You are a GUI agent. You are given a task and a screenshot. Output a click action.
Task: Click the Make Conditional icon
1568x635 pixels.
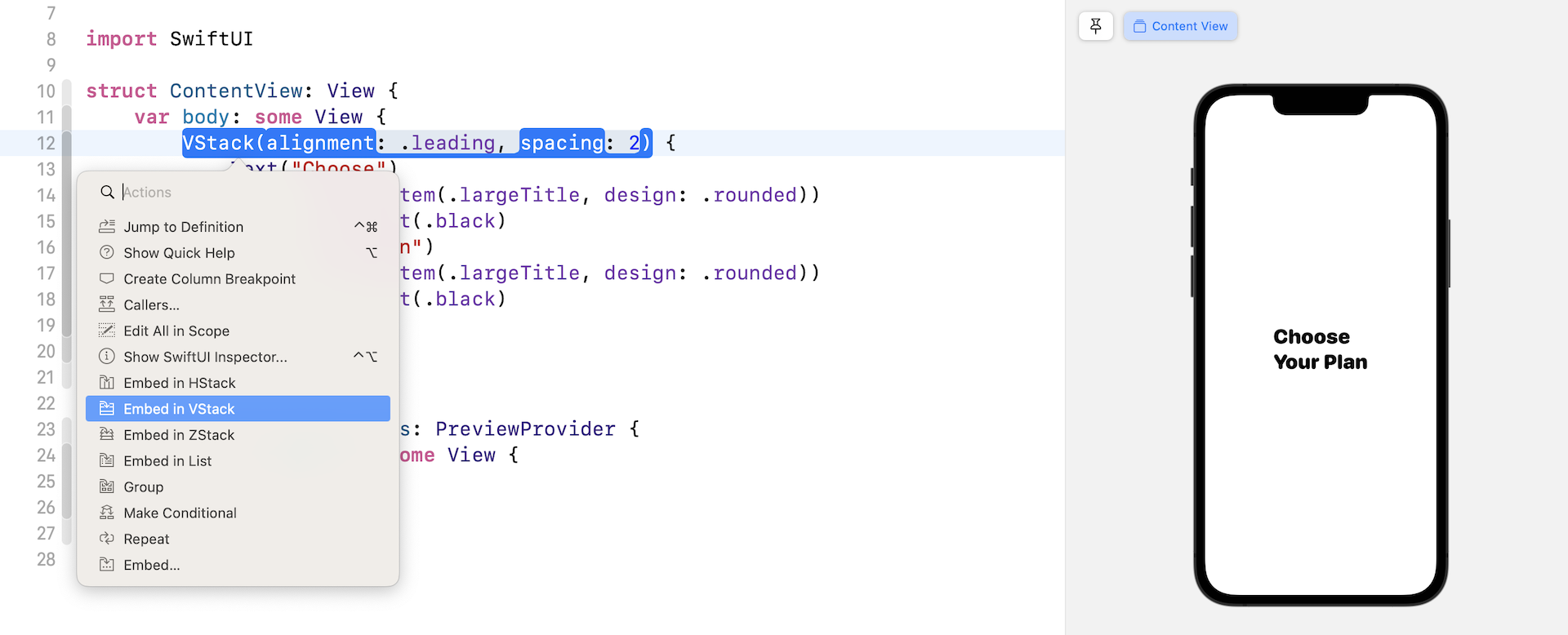[107, 513]
